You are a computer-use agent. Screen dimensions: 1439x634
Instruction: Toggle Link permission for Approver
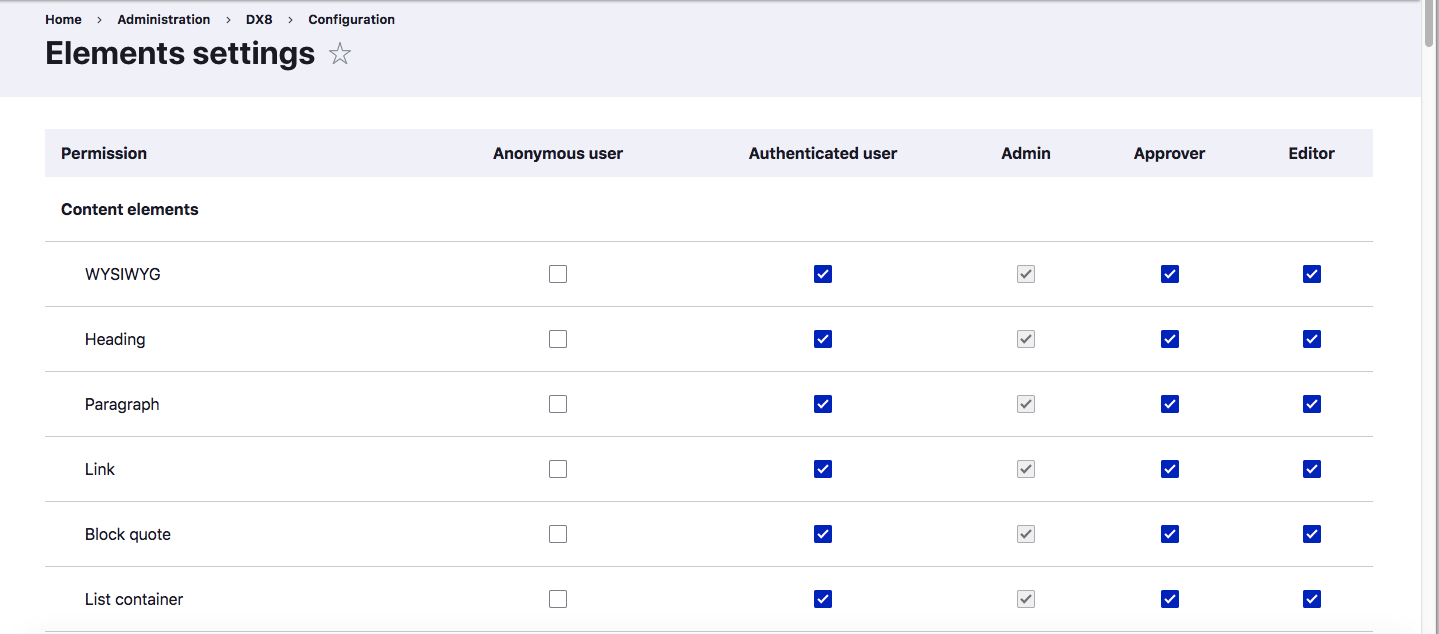(1170, 469)
